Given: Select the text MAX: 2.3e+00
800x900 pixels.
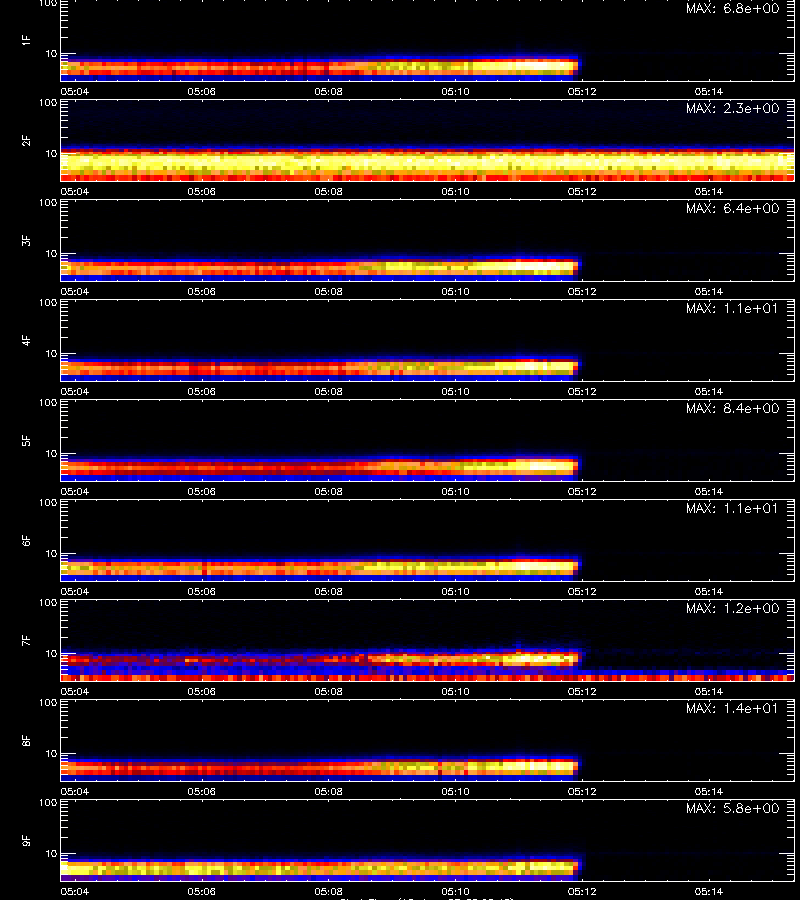Looking at the screenshot, I should click(732, 108).
